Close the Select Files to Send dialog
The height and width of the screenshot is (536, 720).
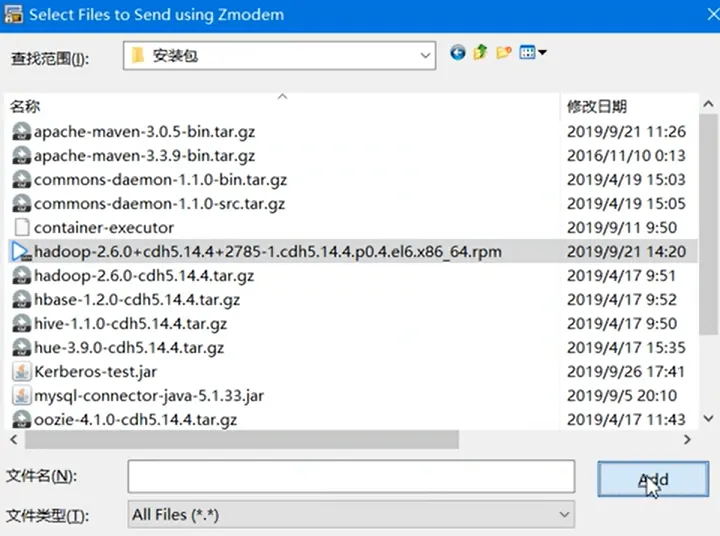713,15
